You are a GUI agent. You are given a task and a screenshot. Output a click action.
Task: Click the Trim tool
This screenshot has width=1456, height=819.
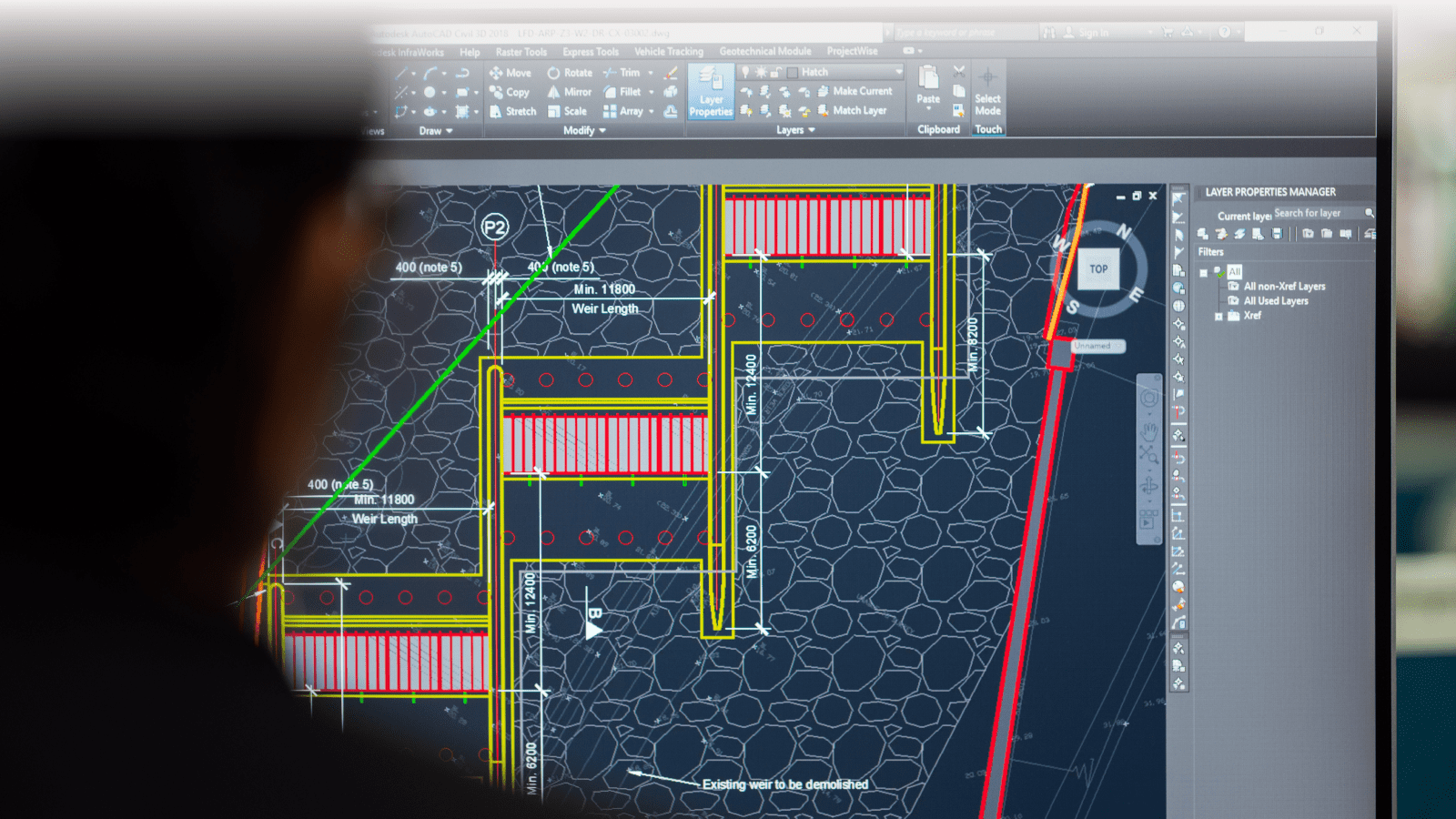click(x=622, y=73)
